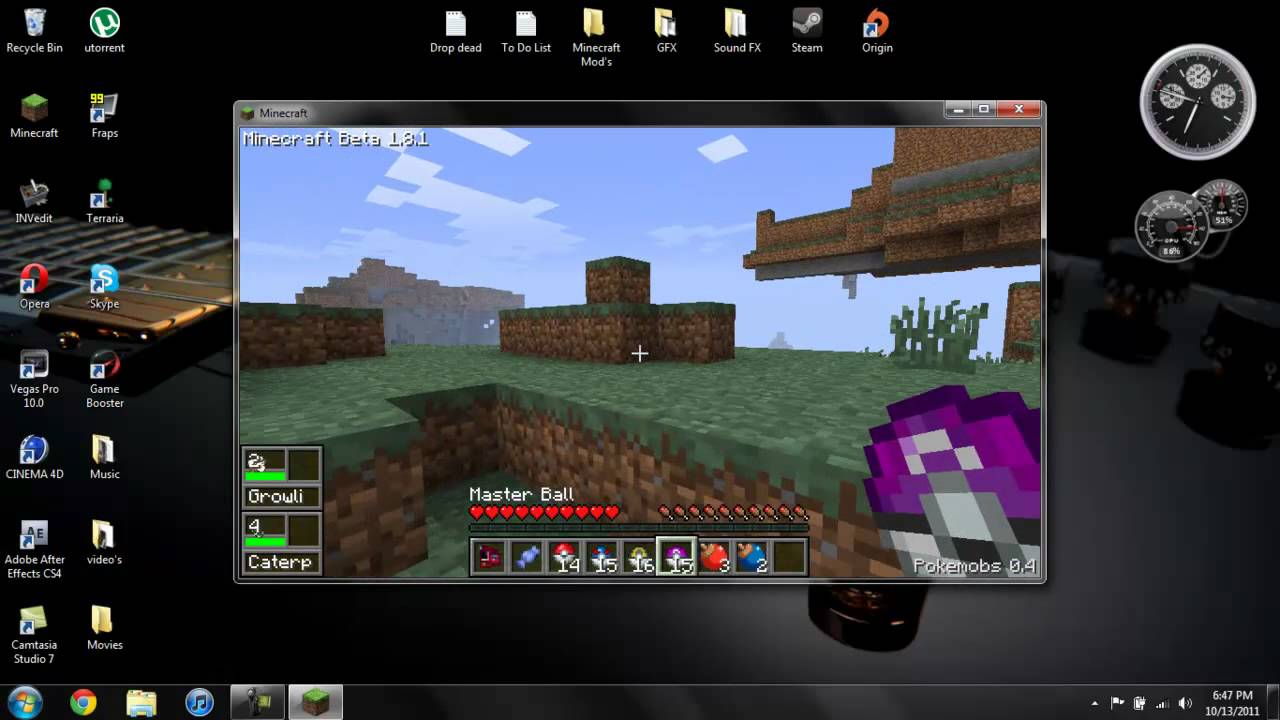Show hidden system tray icons
This screenshot has width=1280, height=720.
click(x=1095, y=703)
